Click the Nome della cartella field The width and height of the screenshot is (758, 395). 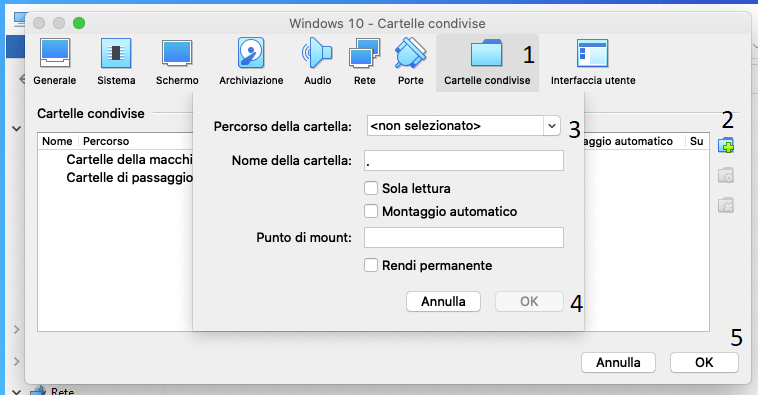[x=464, y=161]
